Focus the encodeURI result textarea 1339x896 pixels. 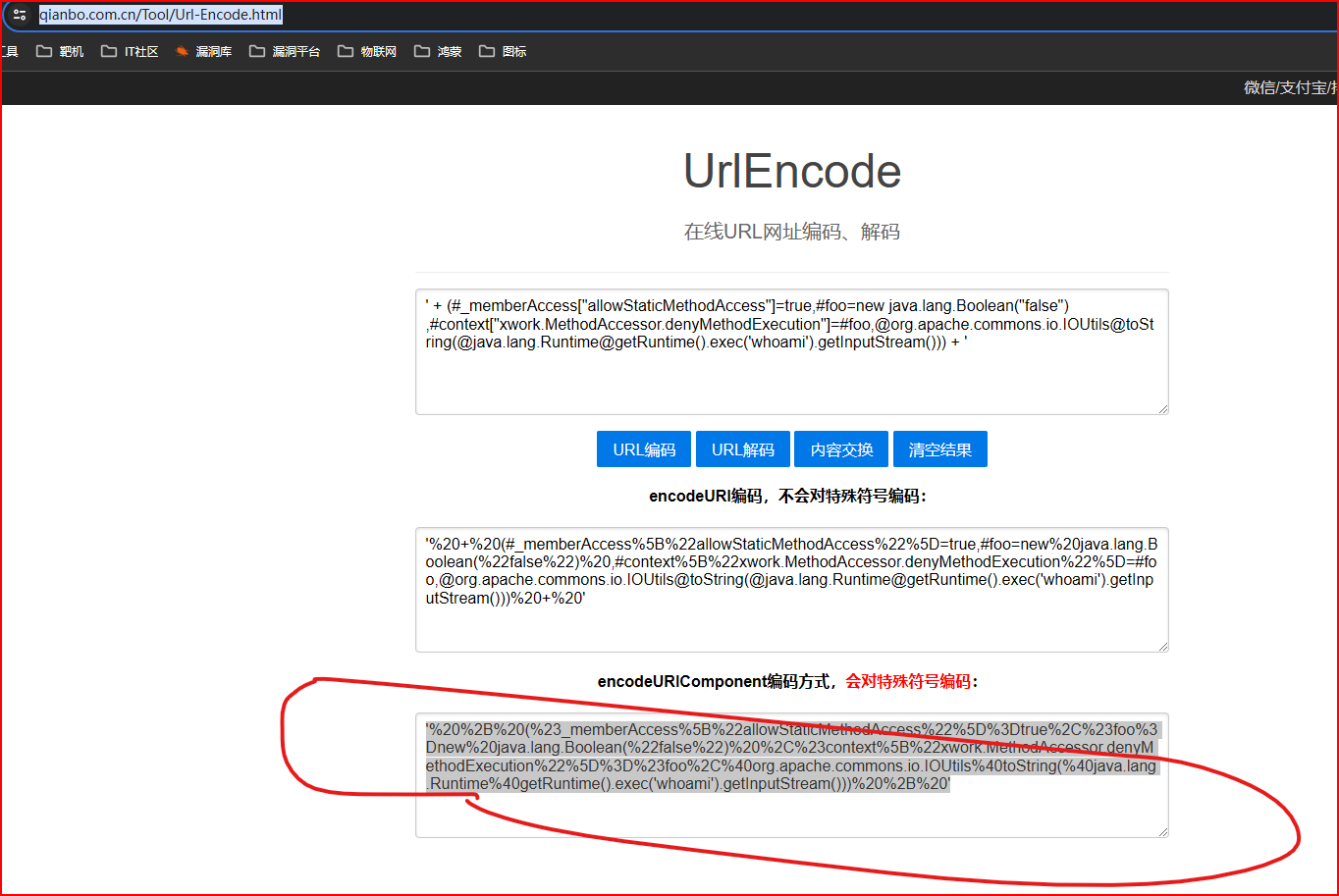coord(792,590)
